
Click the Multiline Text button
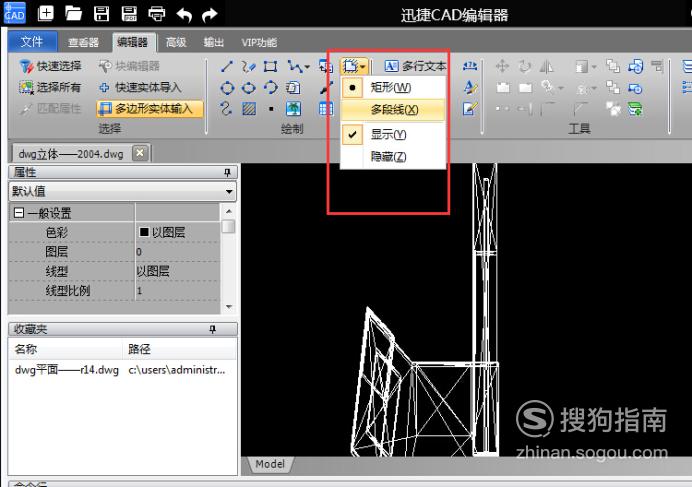point(415,66)
